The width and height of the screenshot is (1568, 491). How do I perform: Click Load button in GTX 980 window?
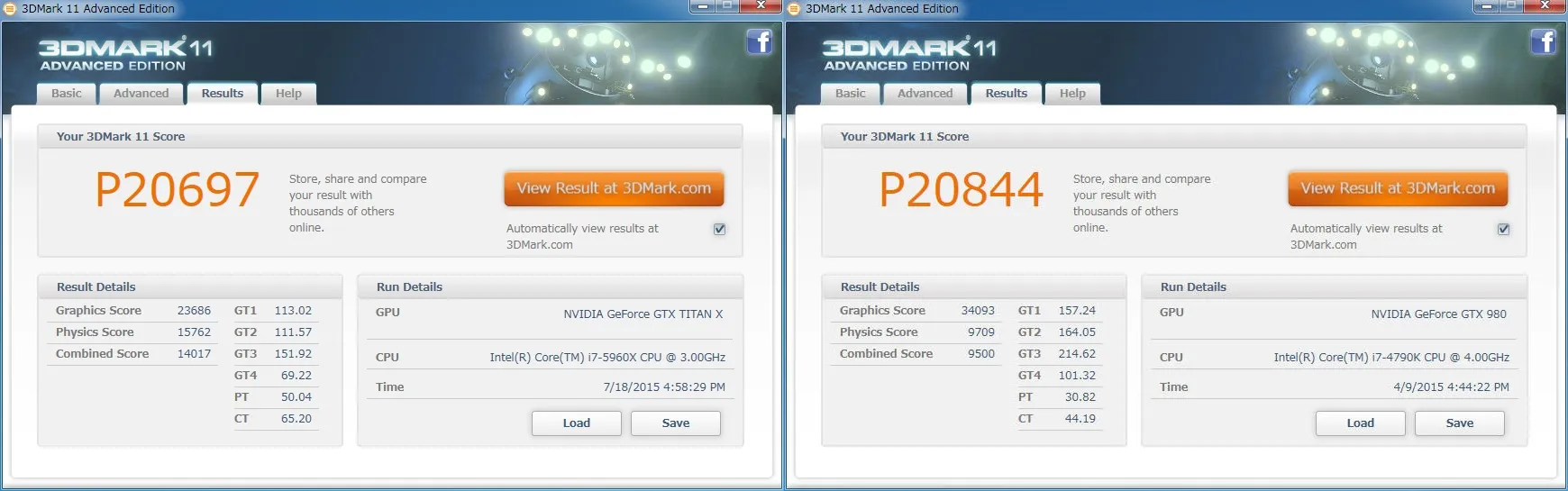1361,423
